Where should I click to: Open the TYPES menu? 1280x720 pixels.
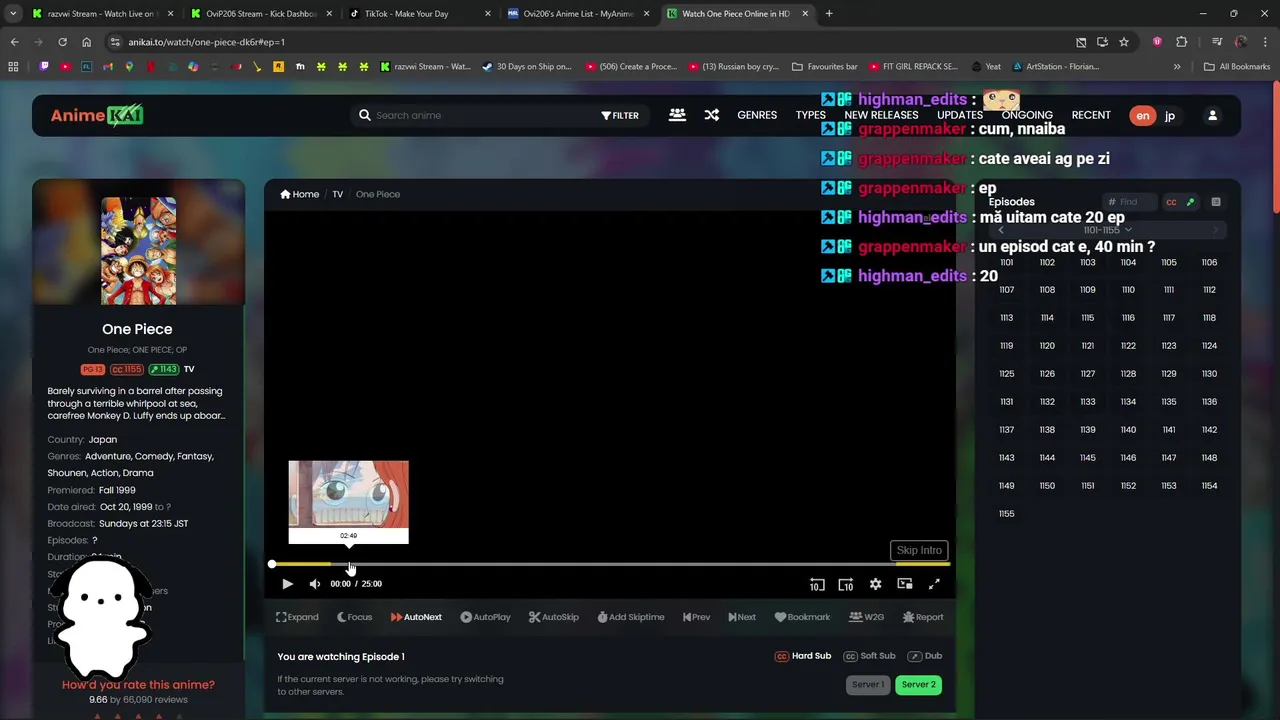[810, 115]
